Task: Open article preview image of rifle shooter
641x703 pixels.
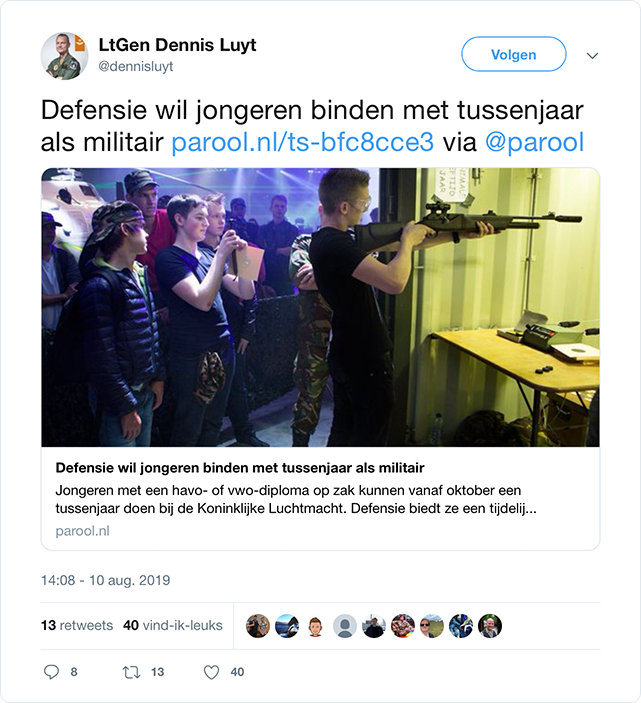Action: point(320,307)
